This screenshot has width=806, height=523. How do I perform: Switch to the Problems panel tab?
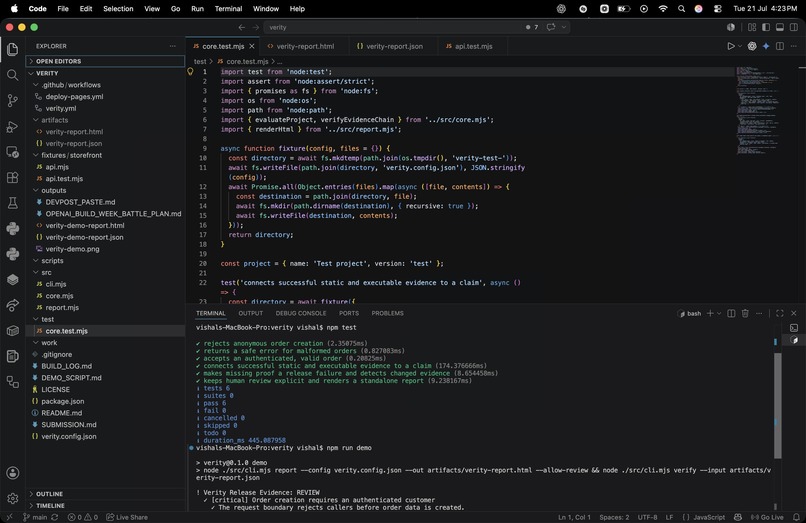(x=388, y=313)
